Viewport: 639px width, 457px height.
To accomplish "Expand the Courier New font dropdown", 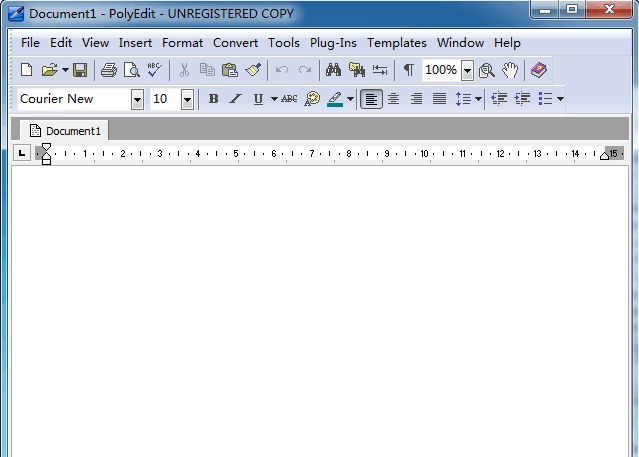I will coord(137,99).
